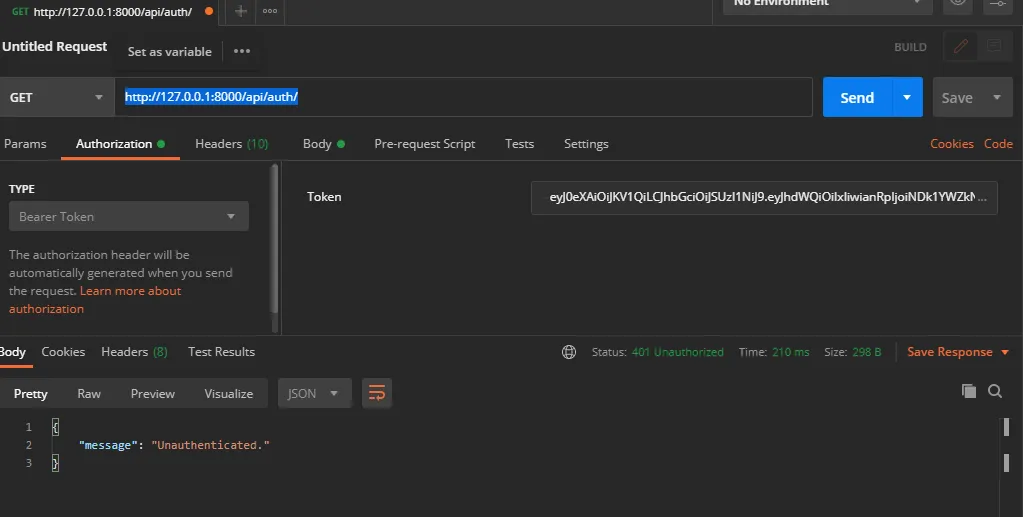Expand the Send button arrow options

(907, 97)
